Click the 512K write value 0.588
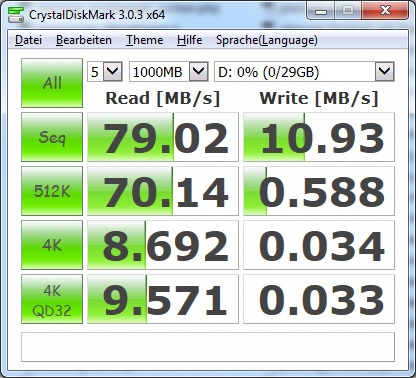The width and height of the screenshot is (416, 378). (319, 191)
